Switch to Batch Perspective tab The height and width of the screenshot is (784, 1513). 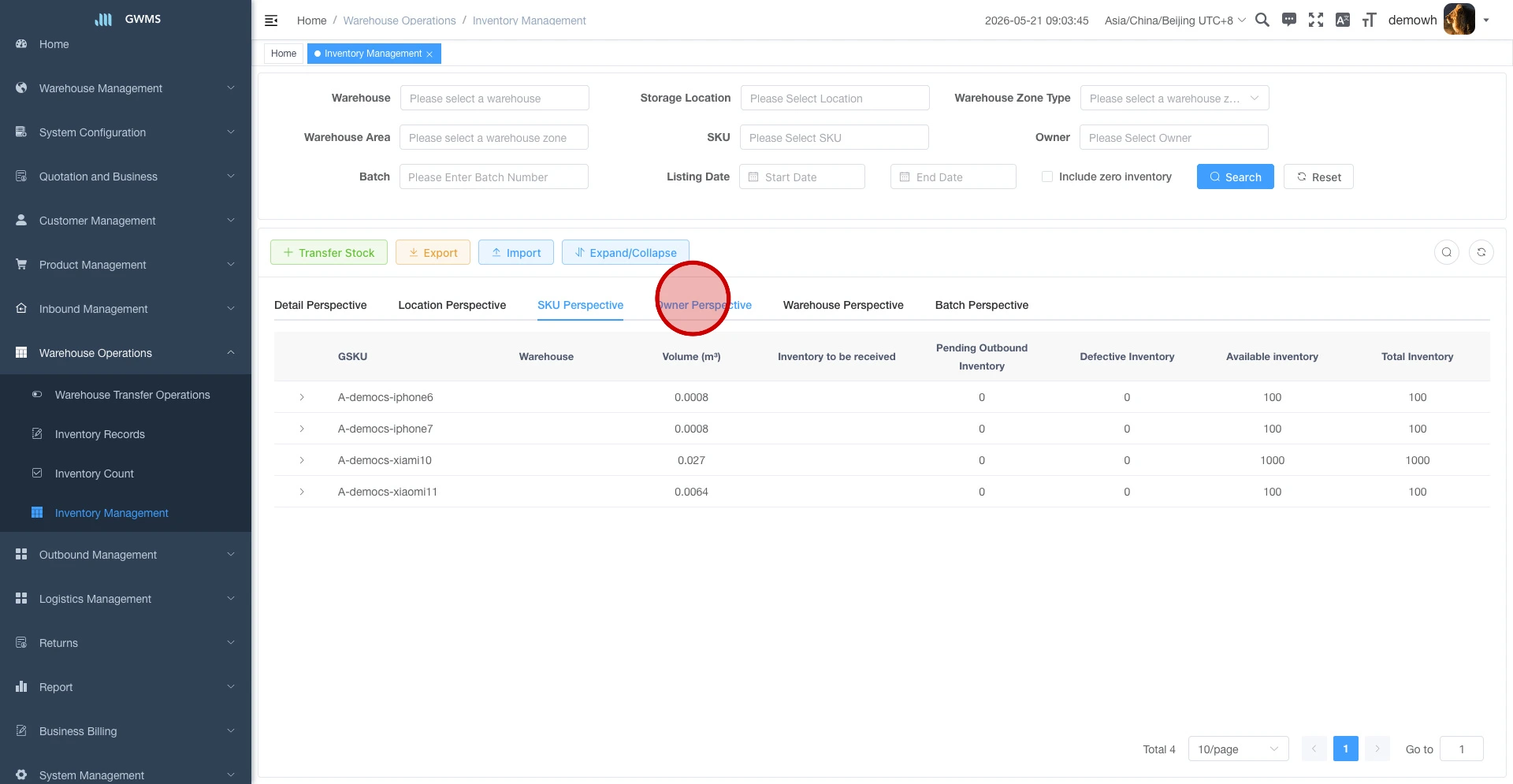point(982,305)
